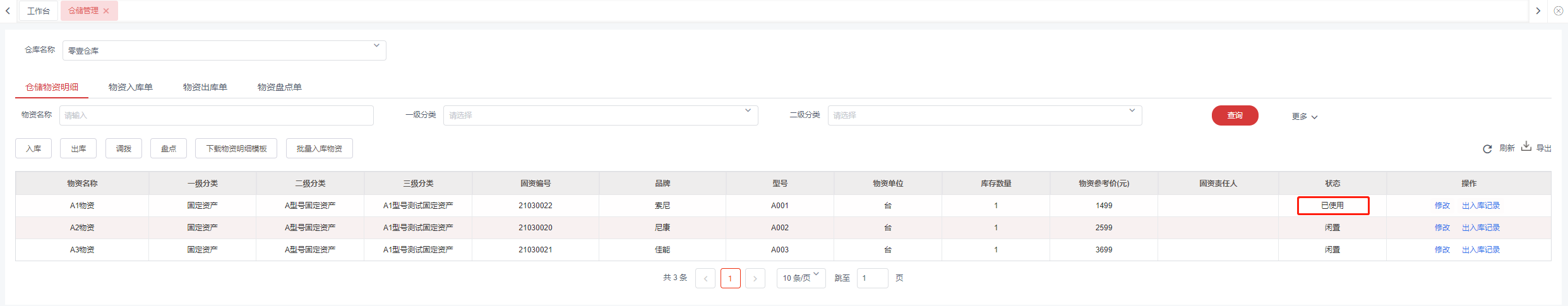Open 出入库记录 for the A3物资 row
Image resolution: width=1568 pixels, height=306 pixels.
click(x=1481, y=250)
